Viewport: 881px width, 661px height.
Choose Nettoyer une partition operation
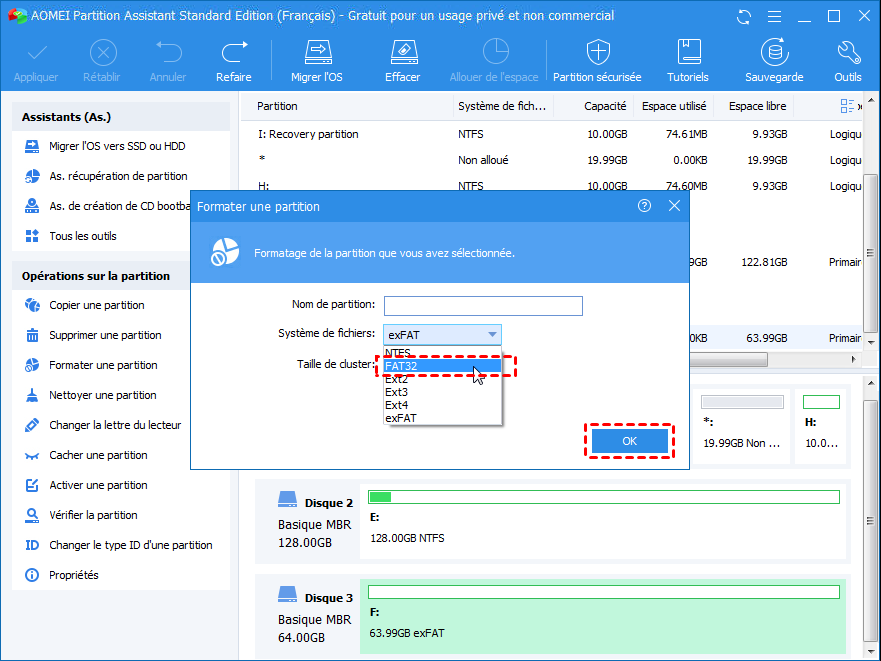[90, 395]
